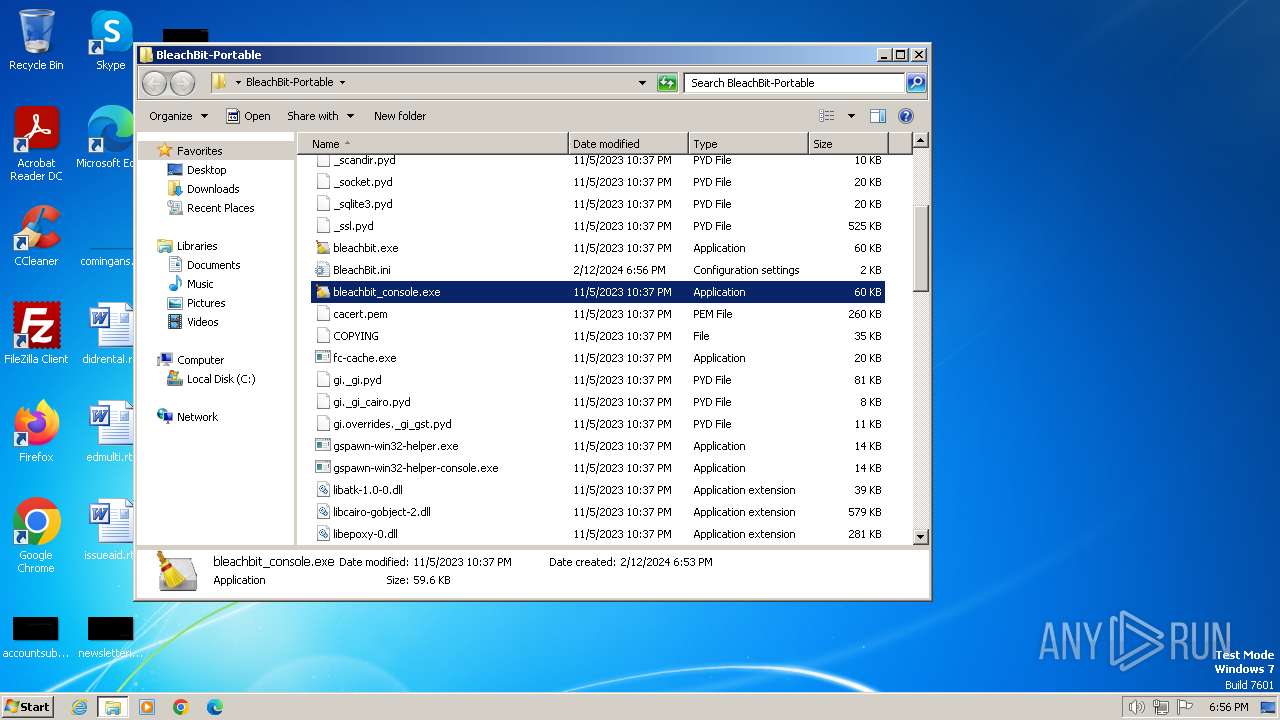Sort by Date modified column header
The height and width of the screenshot is (720, 1280).
[628, 144]
